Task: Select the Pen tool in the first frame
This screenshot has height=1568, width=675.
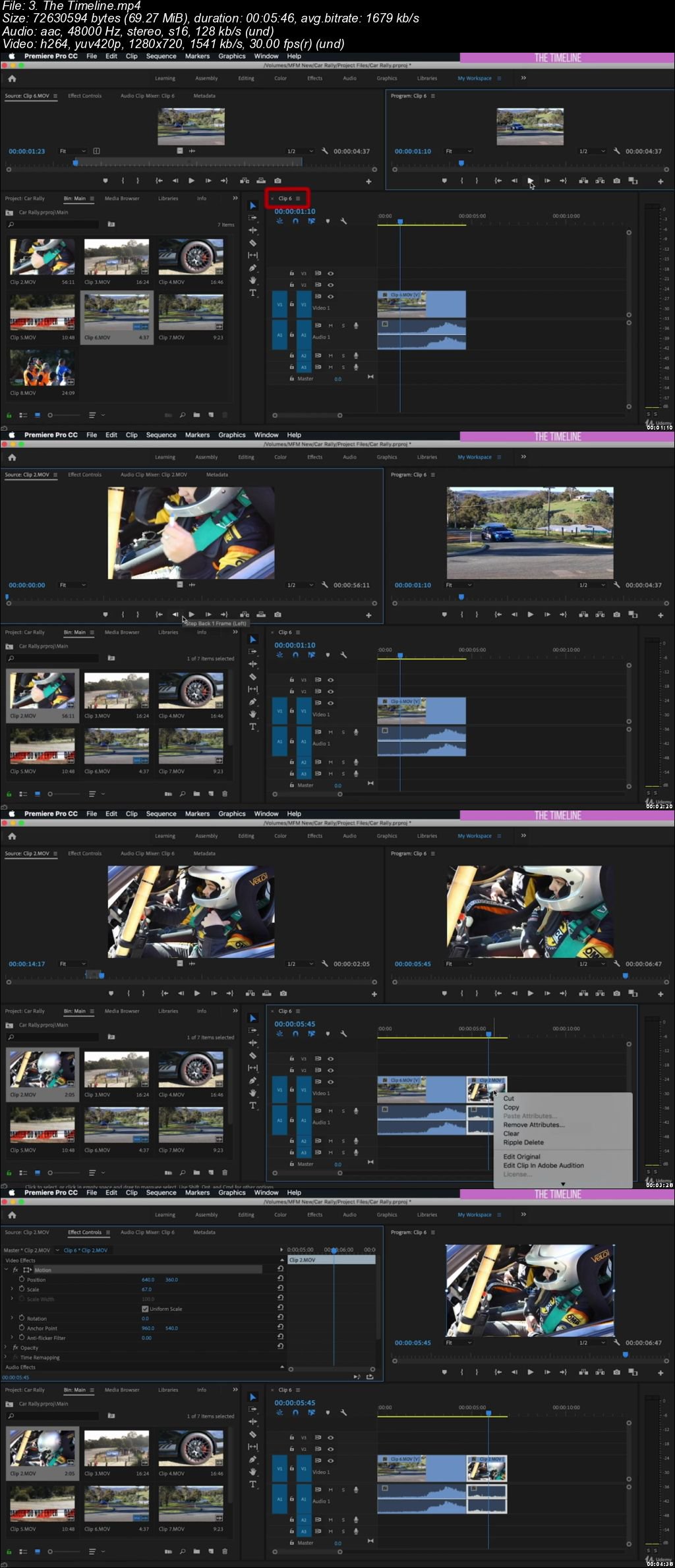Action: [x=252, y=267]
